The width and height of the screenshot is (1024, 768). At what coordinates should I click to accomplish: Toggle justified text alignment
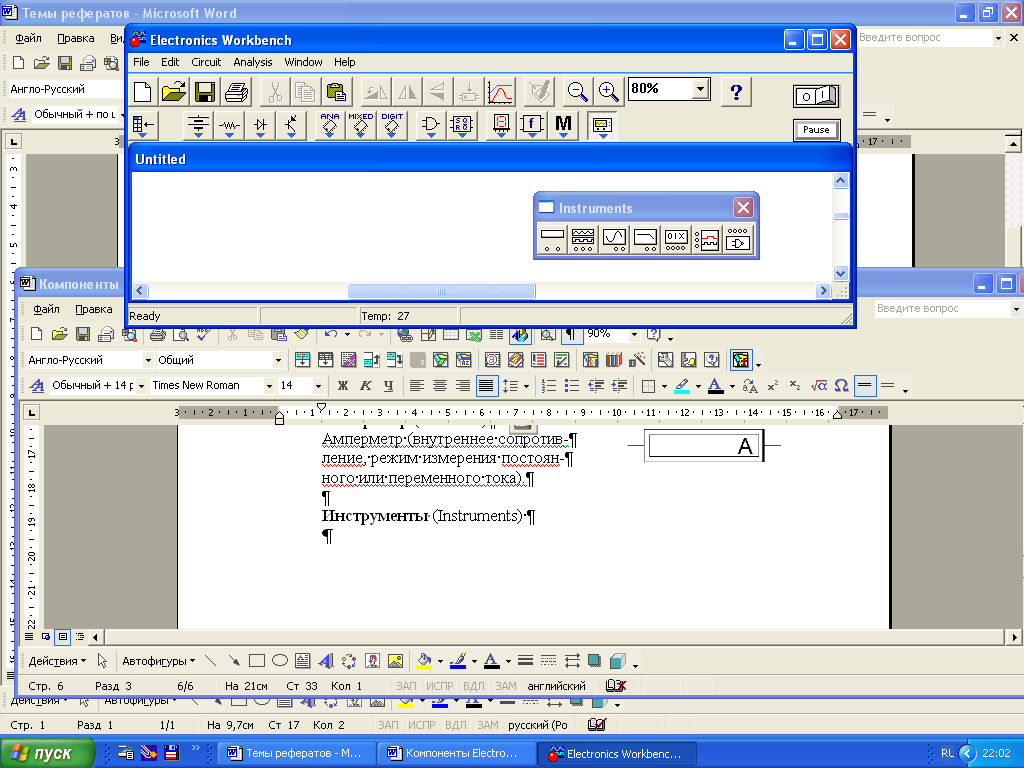pos(486,385)
